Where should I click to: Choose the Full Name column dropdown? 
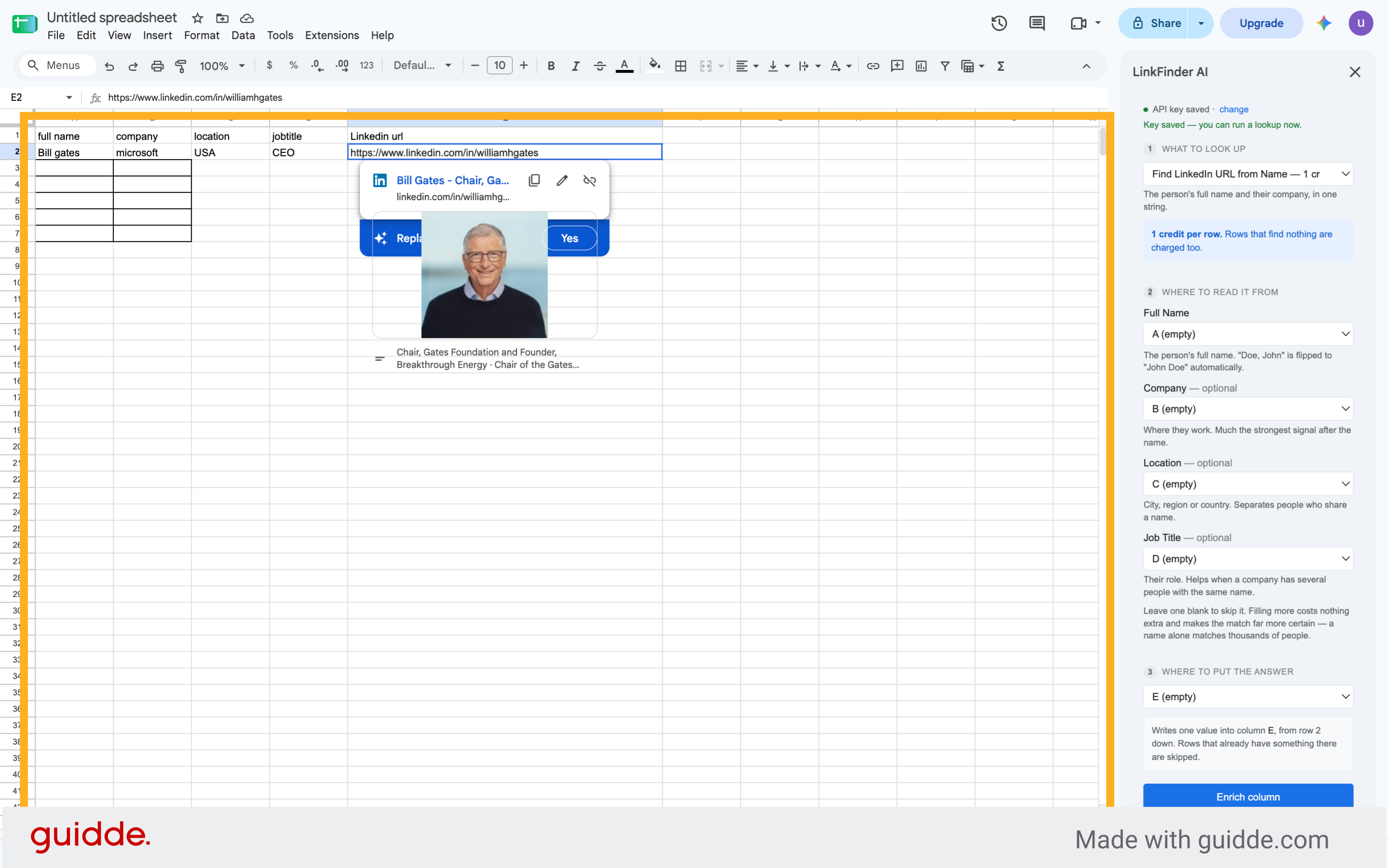pos(1248,334)
